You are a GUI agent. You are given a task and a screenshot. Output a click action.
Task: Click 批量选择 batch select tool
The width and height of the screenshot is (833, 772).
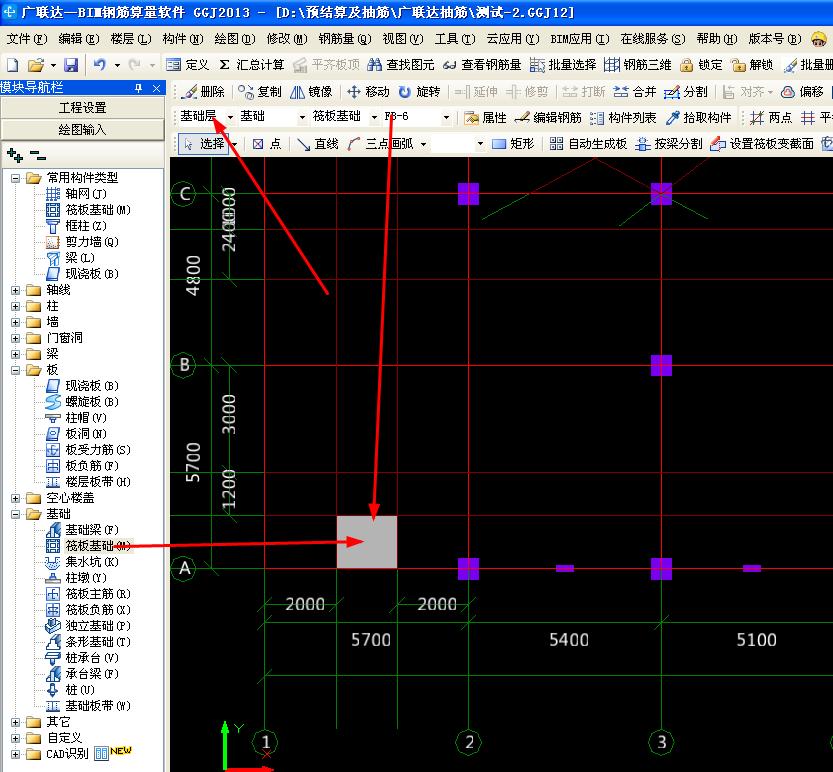[563, 65]
